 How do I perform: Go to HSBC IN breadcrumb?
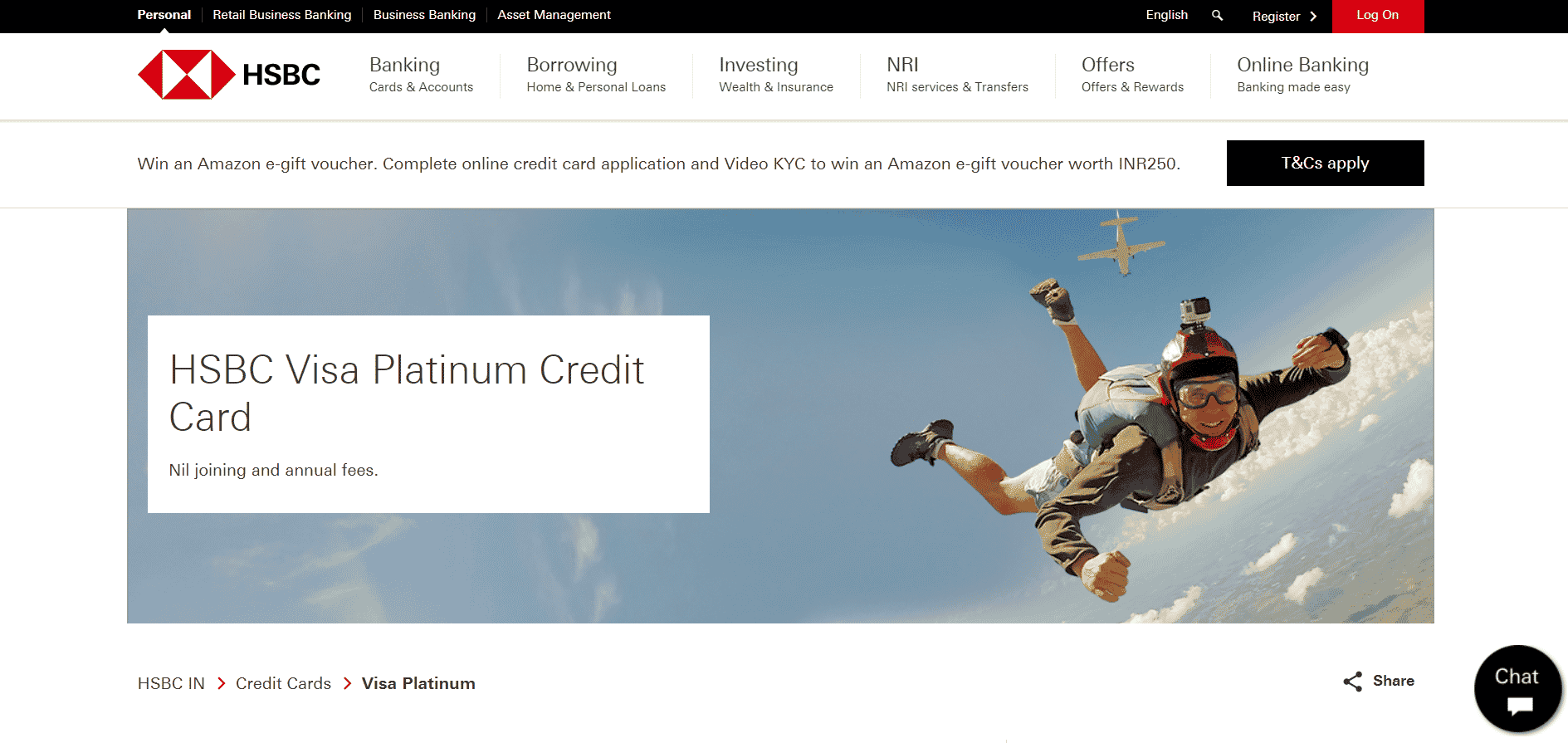[171, 683]
